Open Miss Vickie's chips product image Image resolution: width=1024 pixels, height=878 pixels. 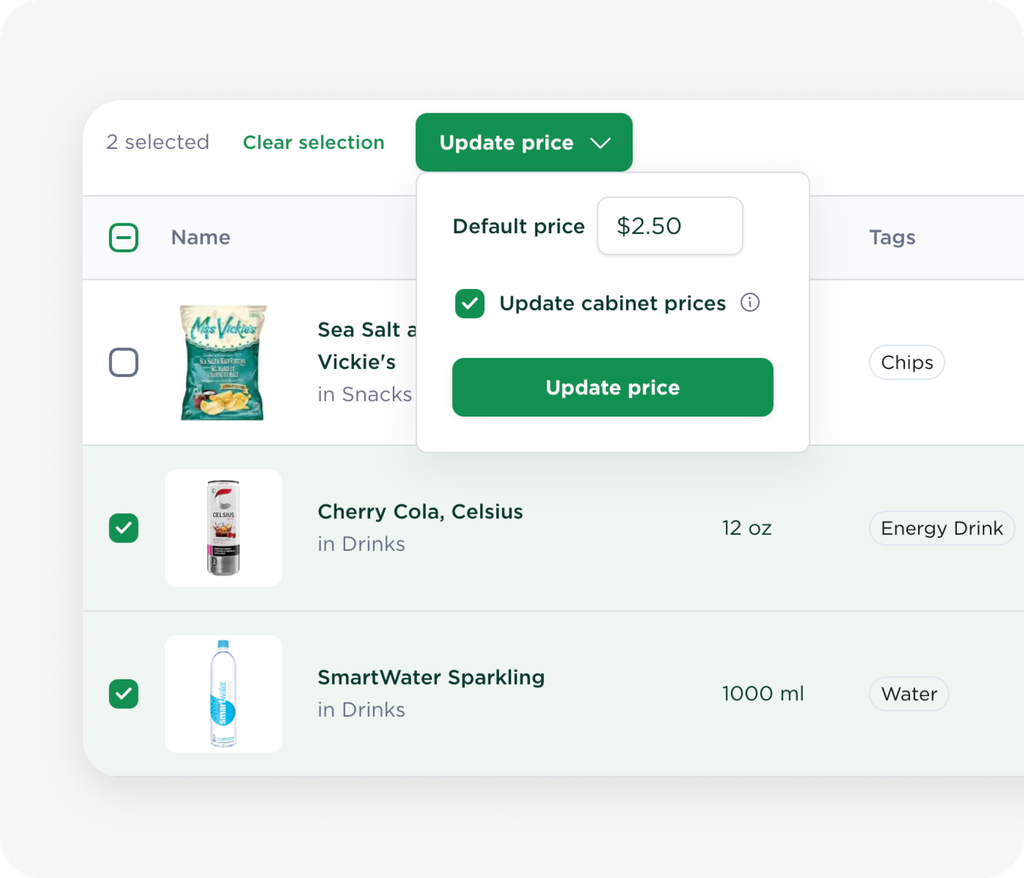(223, 363)
